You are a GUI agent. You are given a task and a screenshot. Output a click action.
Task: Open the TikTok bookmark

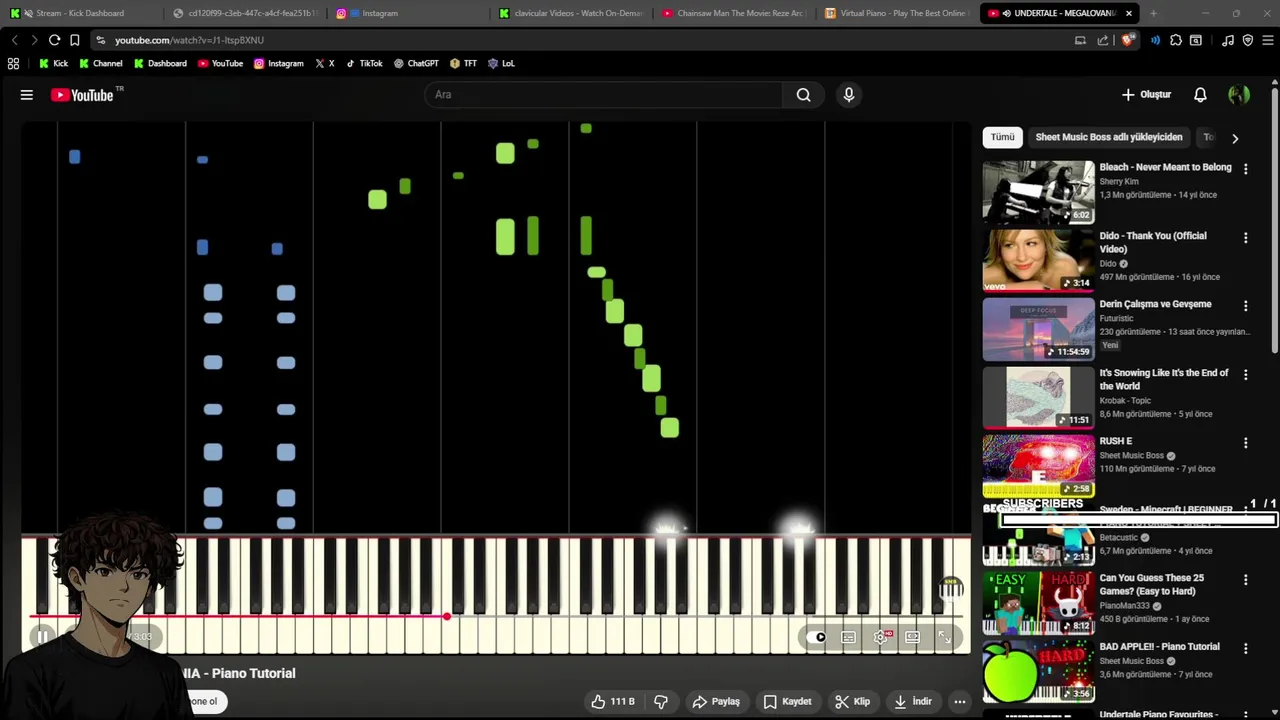click(364, 63)
